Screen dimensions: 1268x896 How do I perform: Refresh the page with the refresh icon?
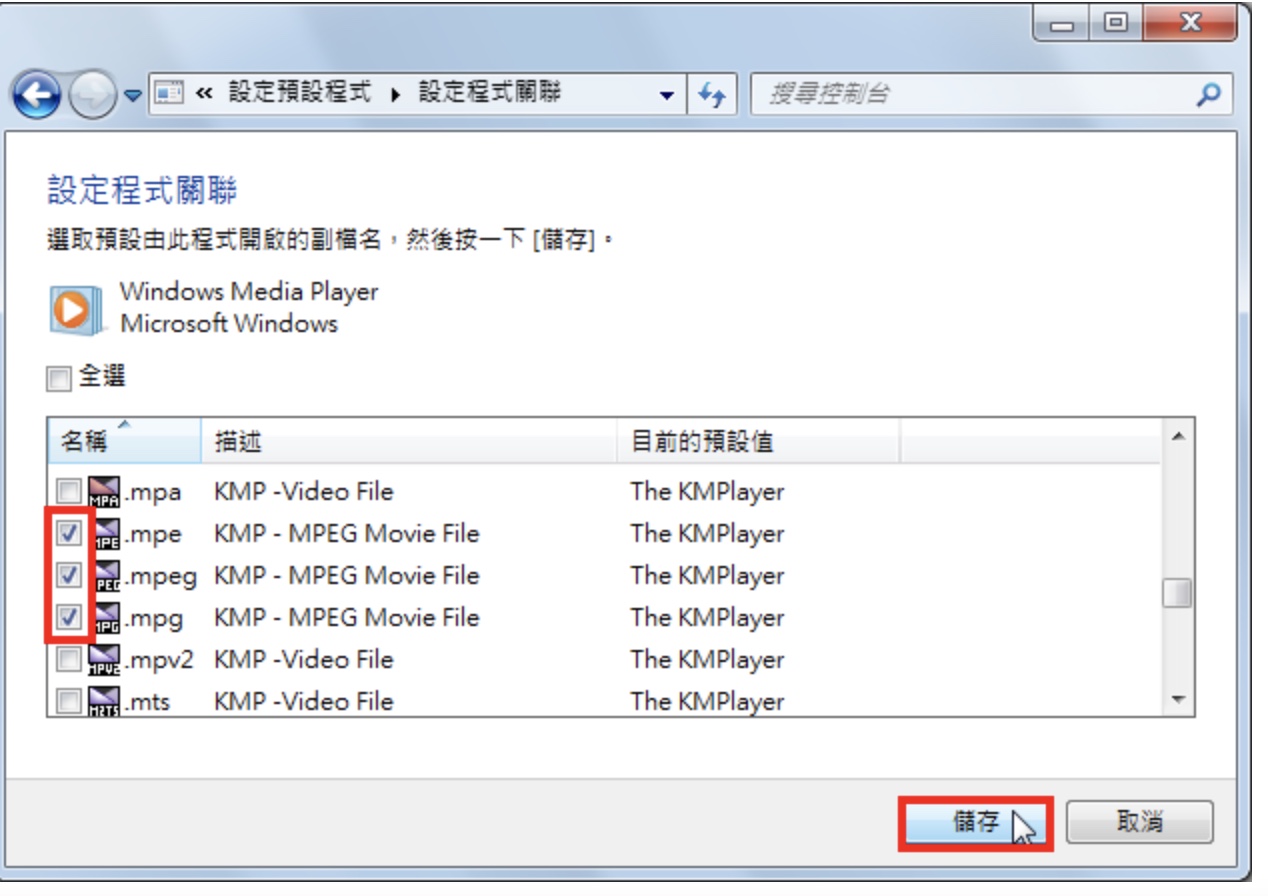[711, 96]
